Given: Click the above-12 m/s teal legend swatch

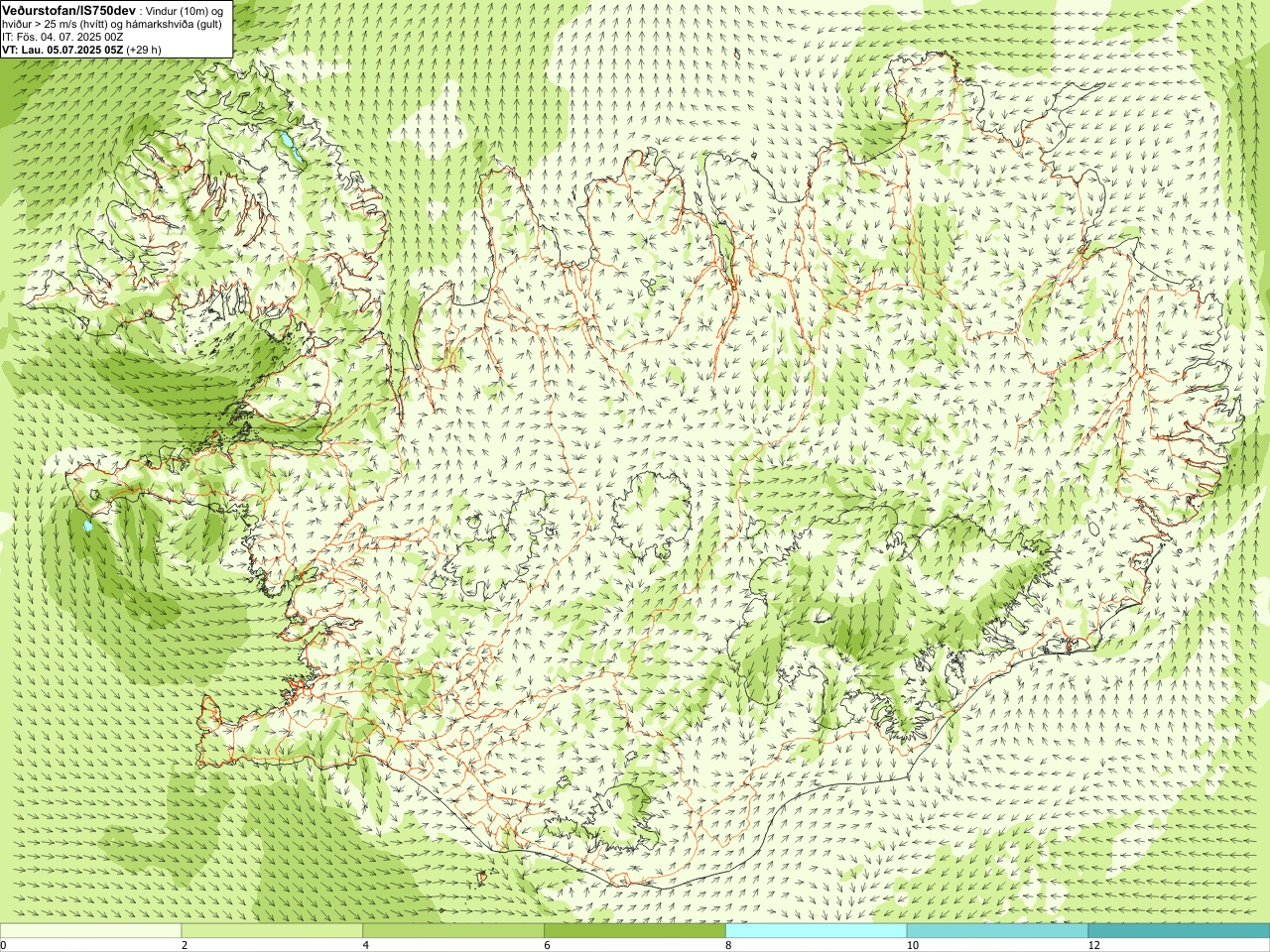Looking at the screenshot, I should [x=1179, y=931].
